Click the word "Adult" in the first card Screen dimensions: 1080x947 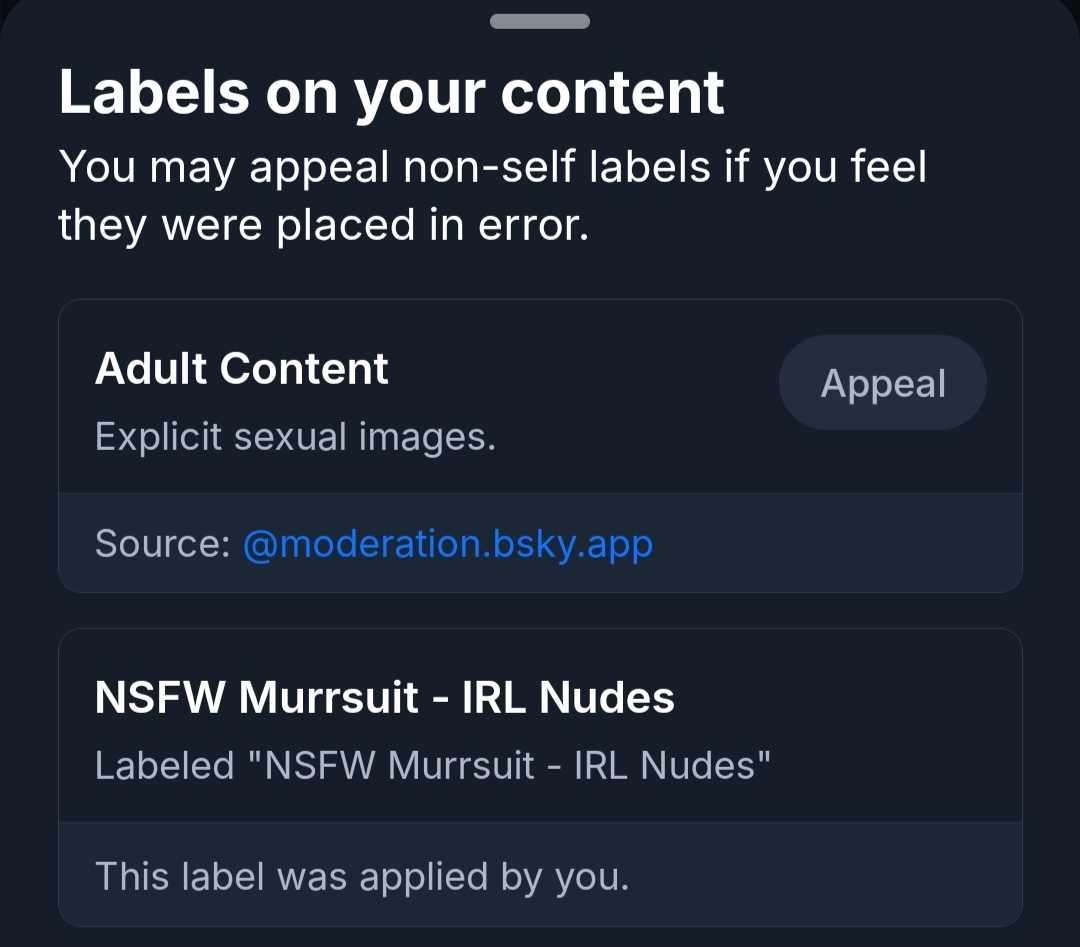pos(150,369)
